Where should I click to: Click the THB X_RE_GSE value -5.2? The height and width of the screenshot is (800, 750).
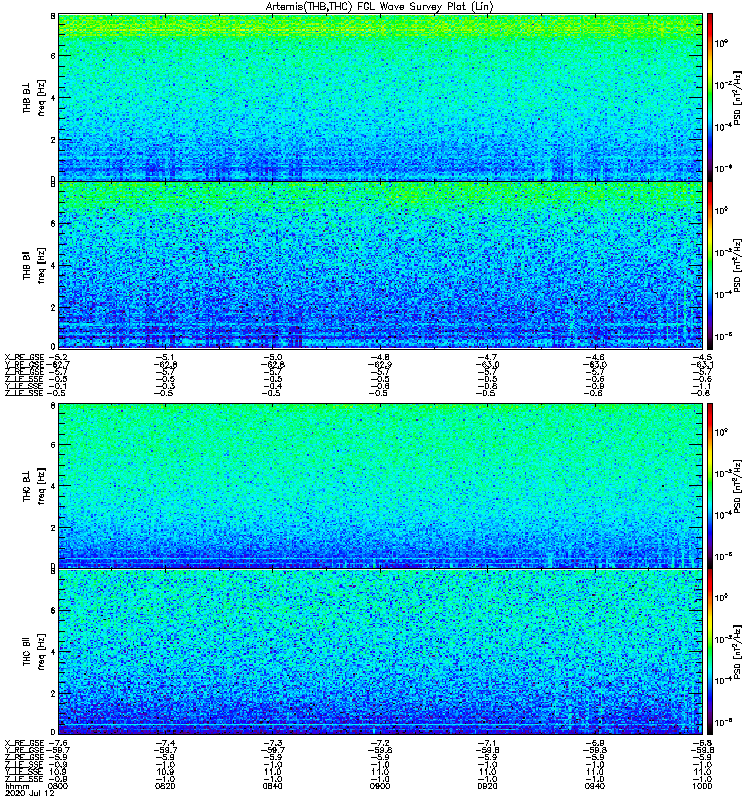click(x=58, y=357)
